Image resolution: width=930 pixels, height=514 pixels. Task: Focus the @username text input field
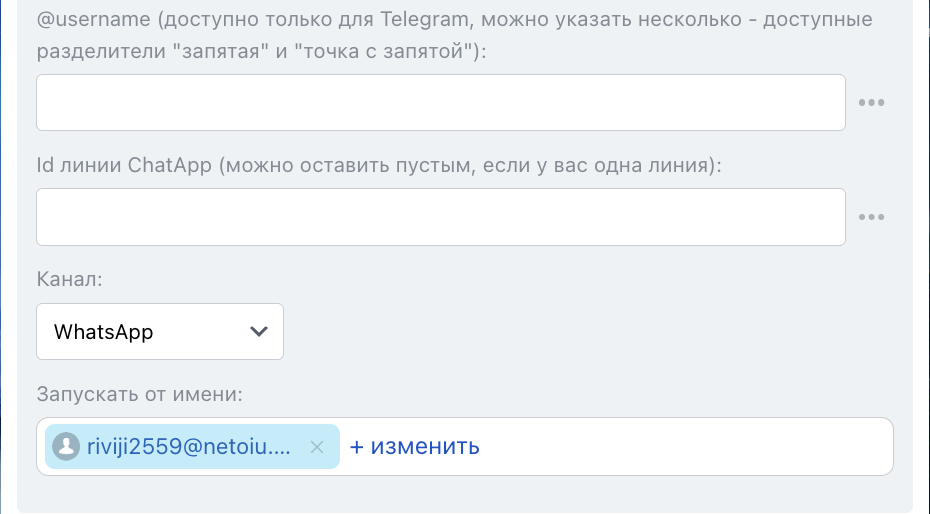pos(440,102)
